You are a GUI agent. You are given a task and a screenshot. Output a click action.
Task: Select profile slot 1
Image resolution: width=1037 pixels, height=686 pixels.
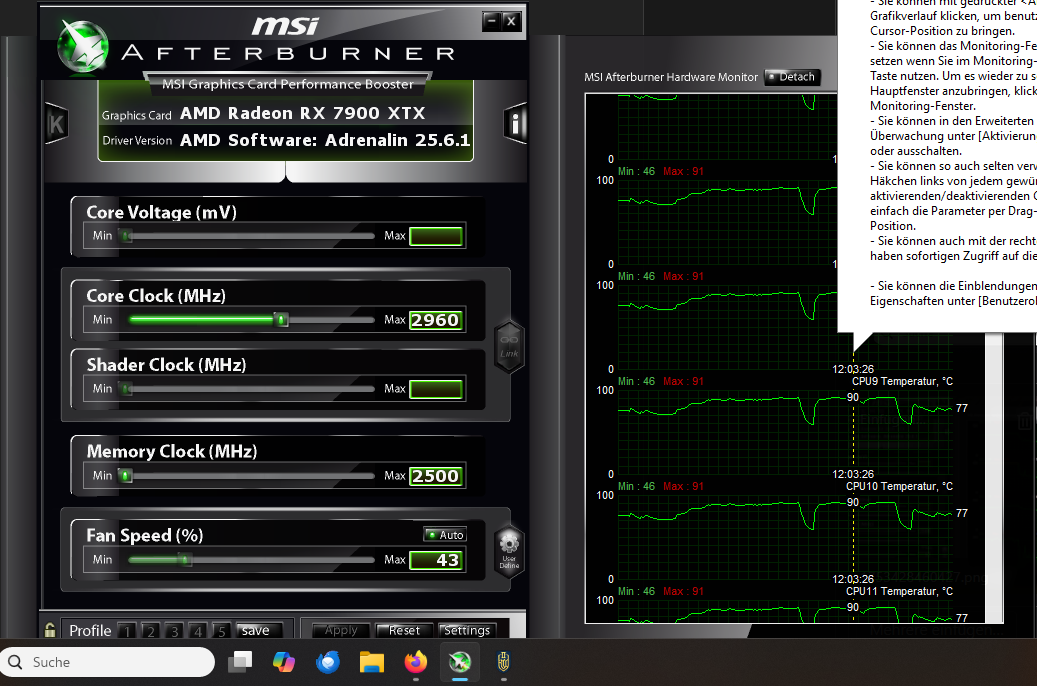click(x=127, y=630)
